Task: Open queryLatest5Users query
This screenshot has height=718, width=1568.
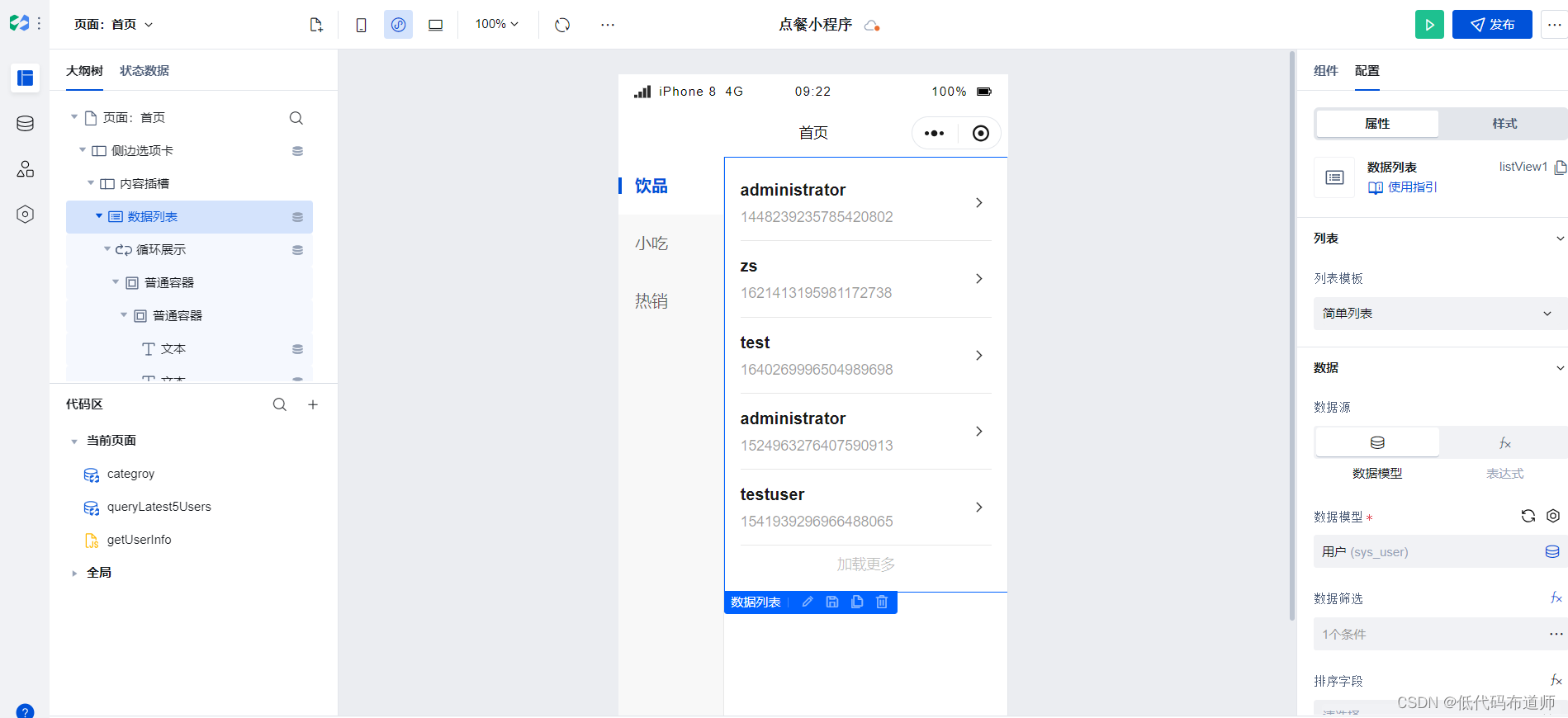Action: 159,507
